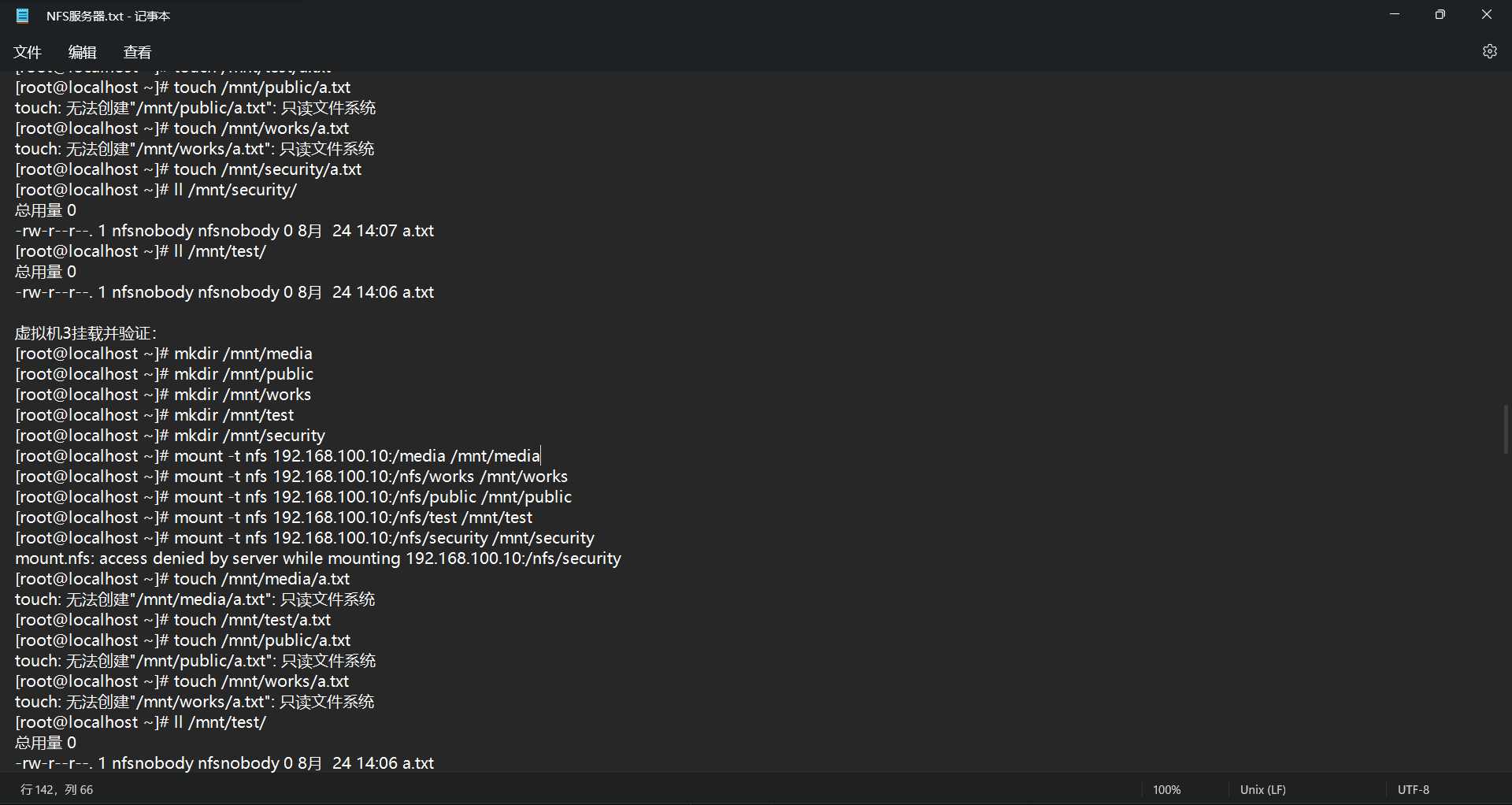Click the vertical scrollbar thumb
This screenshot has height=805, width=1512.
(x=1506, y=429)
